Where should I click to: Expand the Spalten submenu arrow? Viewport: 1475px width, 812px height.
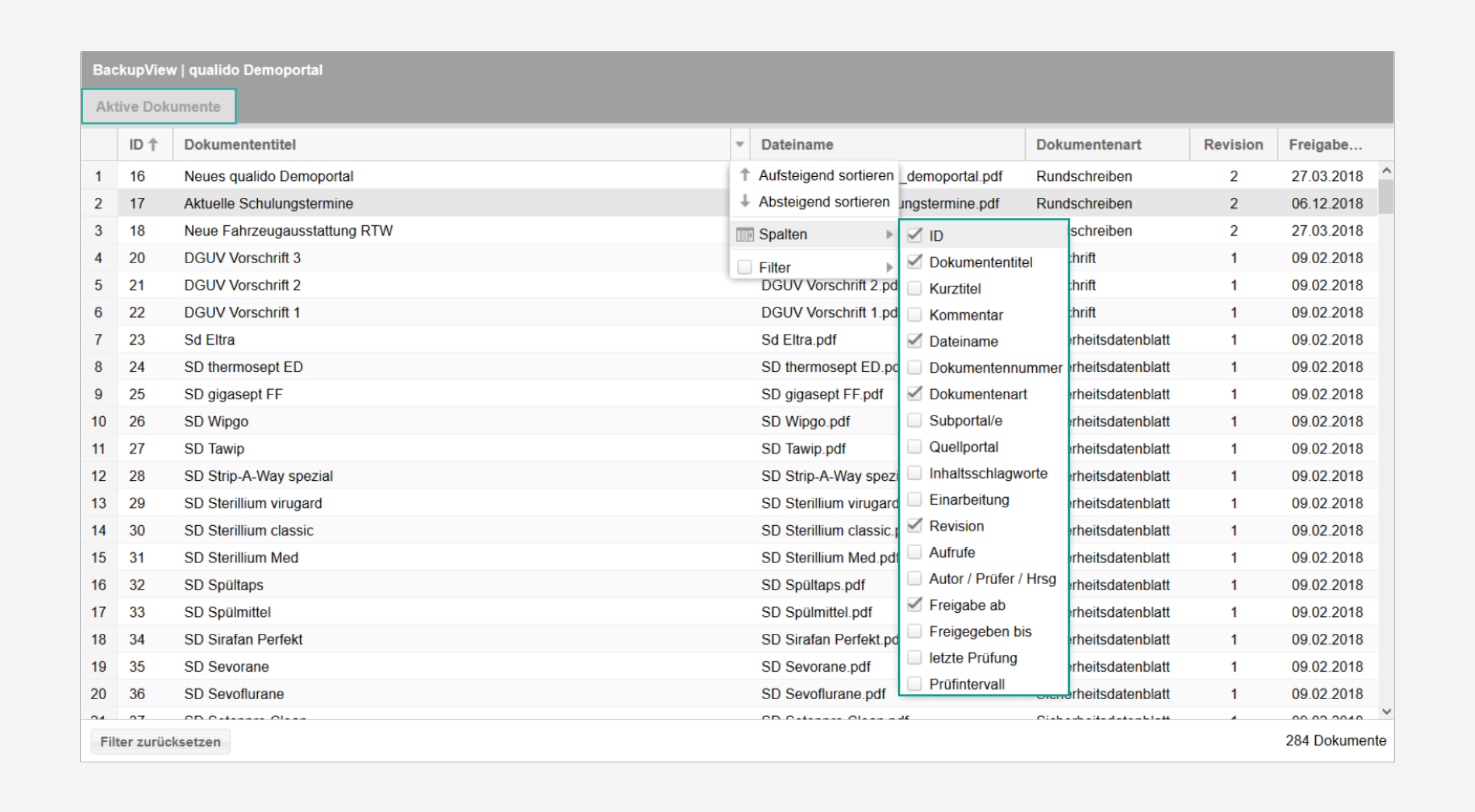889,235
